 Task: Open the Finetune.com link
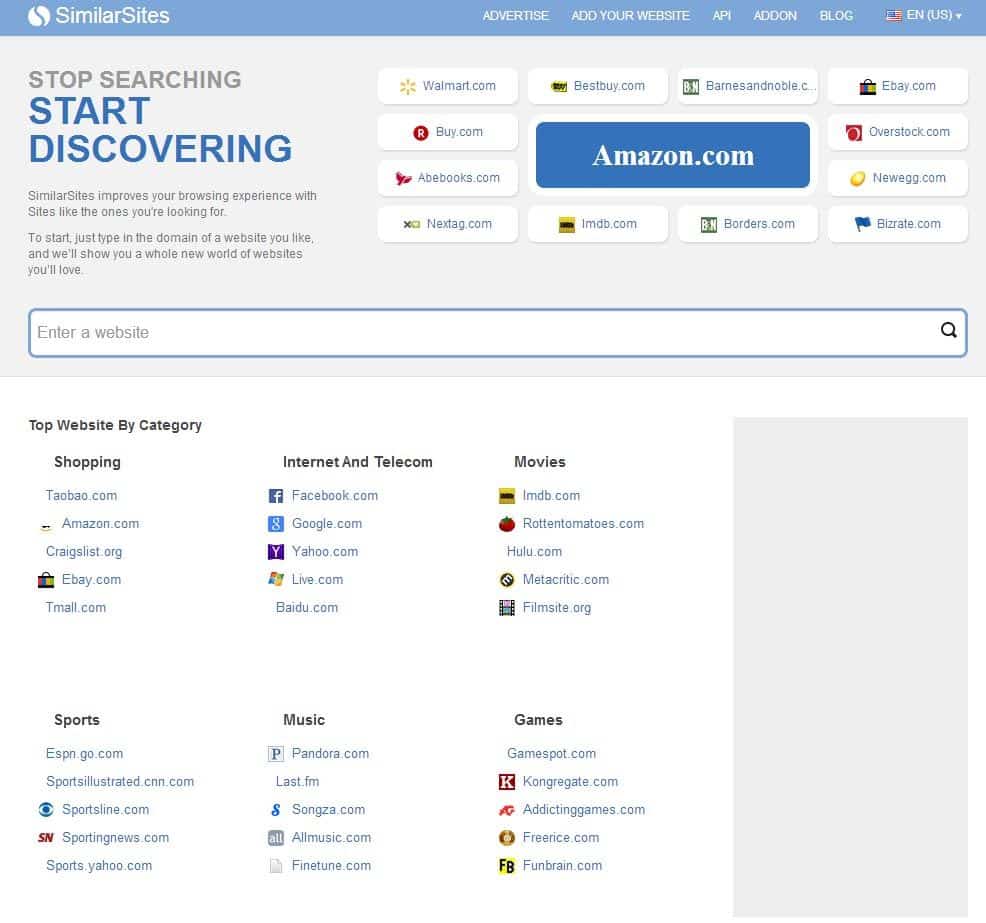(331, 866)
